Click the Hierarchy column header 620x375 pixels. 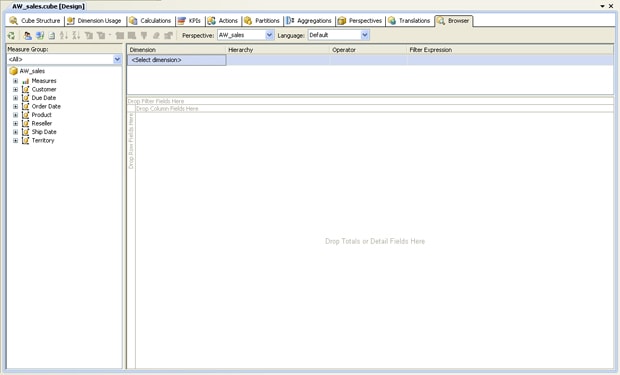coord(278,50)
